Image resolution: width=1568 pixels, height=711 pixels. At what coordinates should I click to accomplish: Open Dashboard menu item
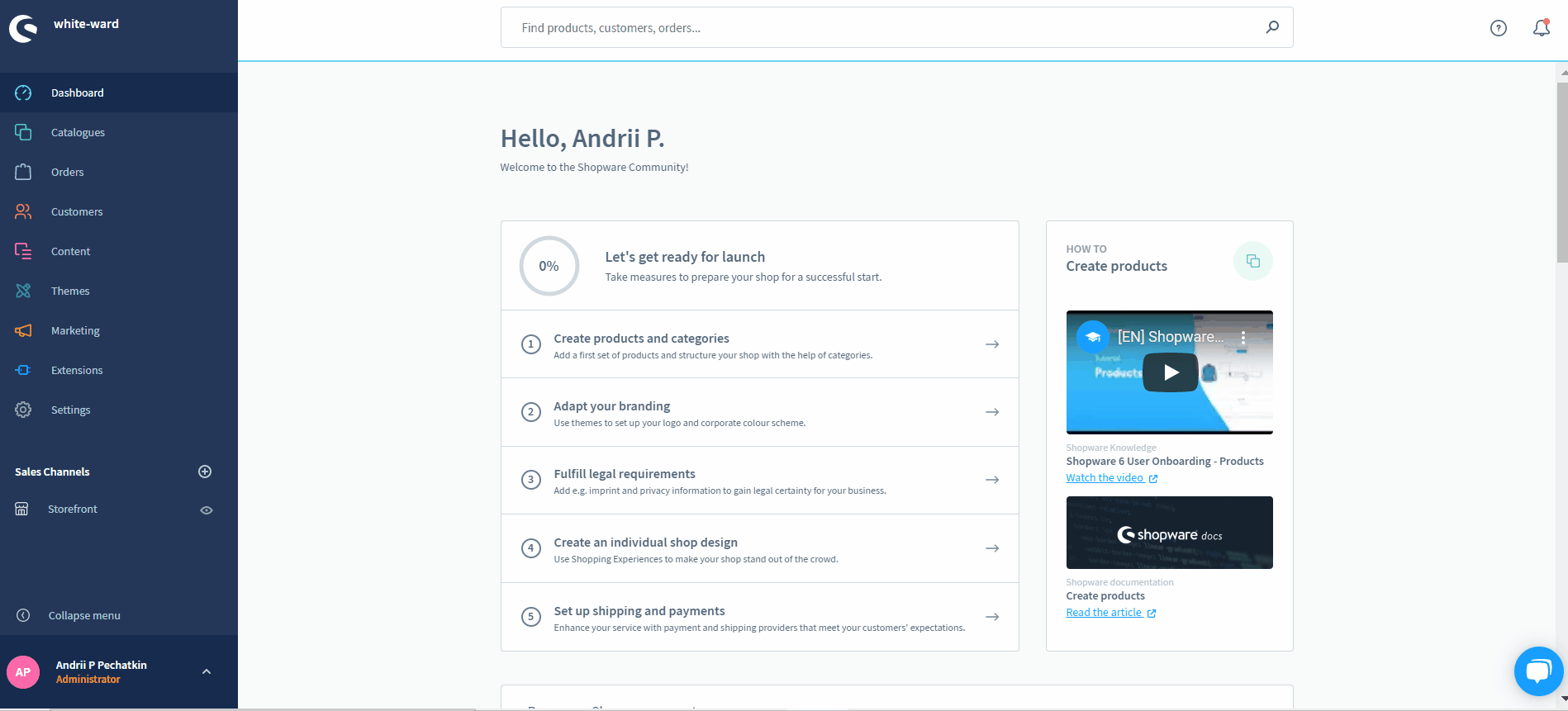click(x=119, y=92)
